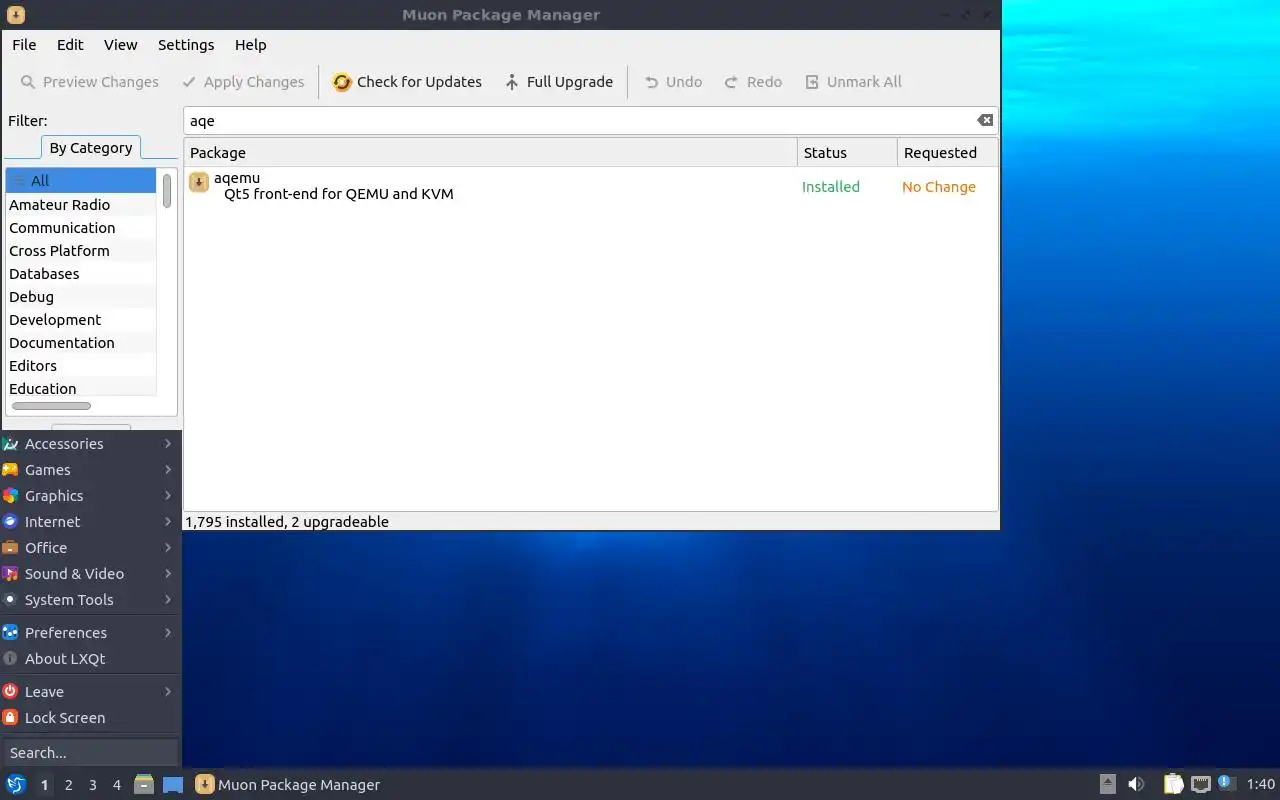Expand the Internet submenu arrow

tap(168, 521)
